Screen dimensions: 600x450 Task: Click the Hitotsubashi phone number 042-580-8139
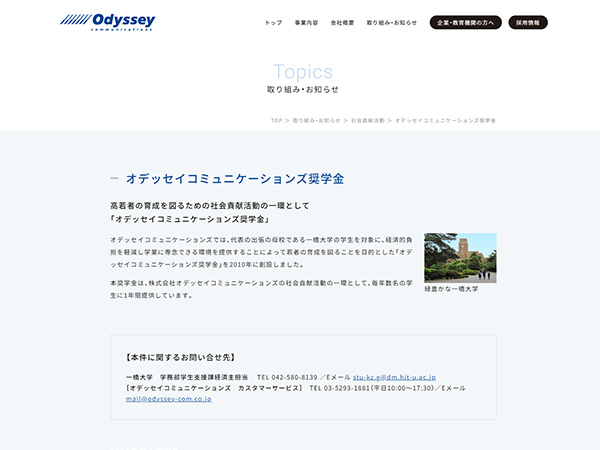tap(295, 377)
